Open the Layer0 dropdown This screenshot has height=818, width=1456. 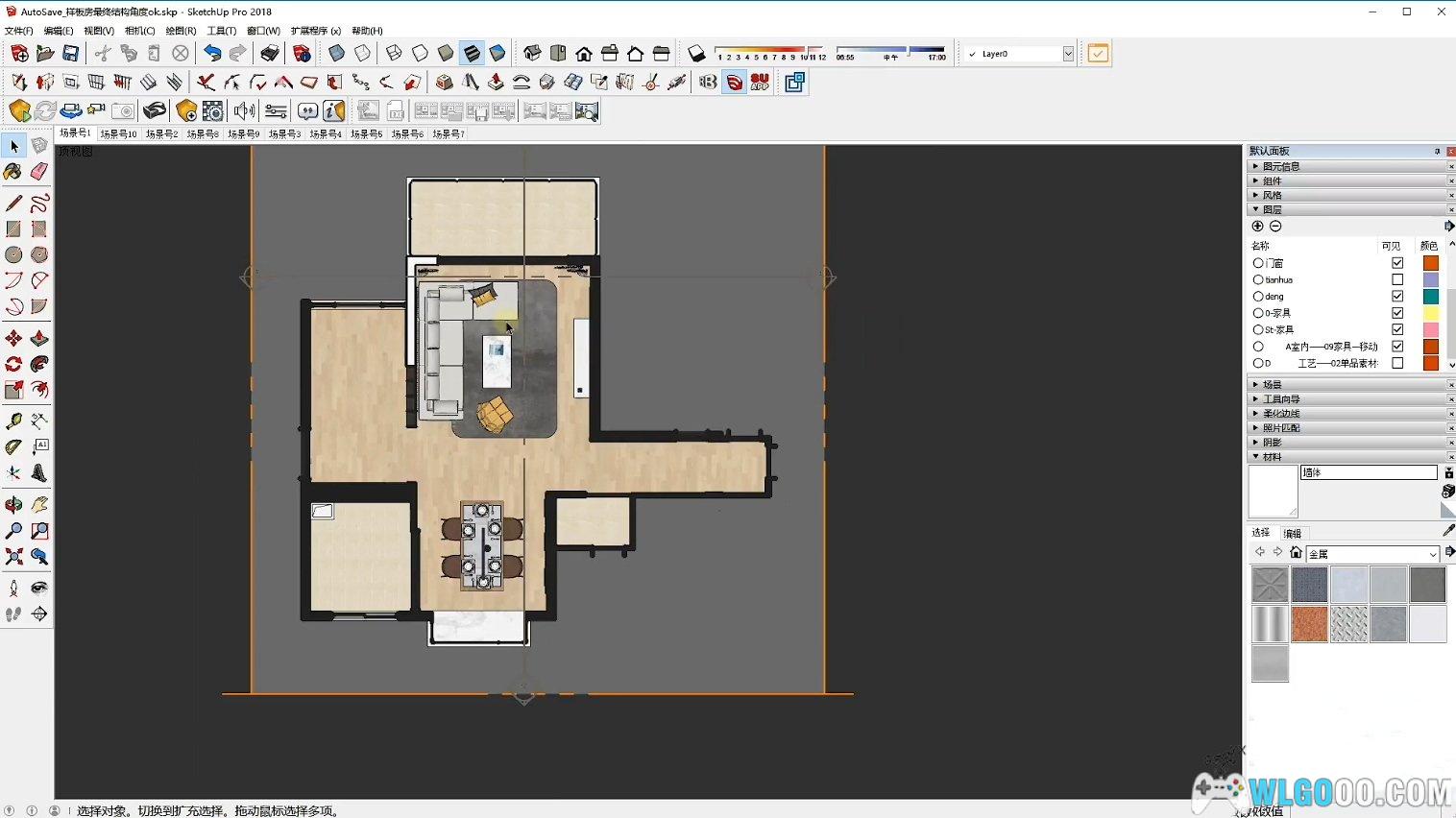[1068, 55]
